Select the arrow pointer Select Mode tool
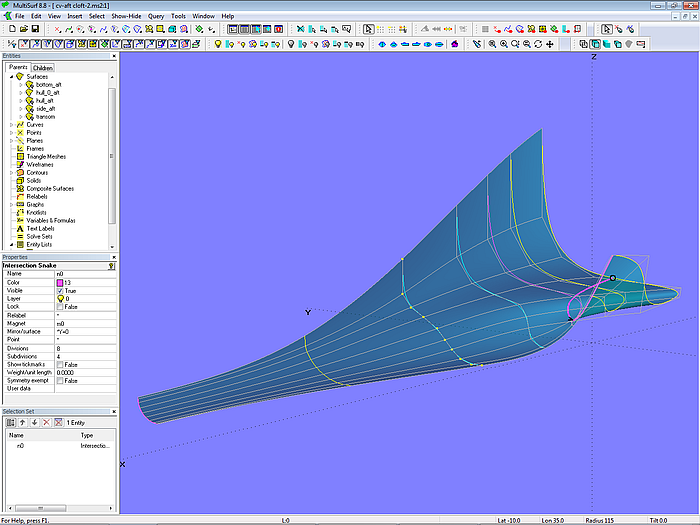 click(368, 30)
